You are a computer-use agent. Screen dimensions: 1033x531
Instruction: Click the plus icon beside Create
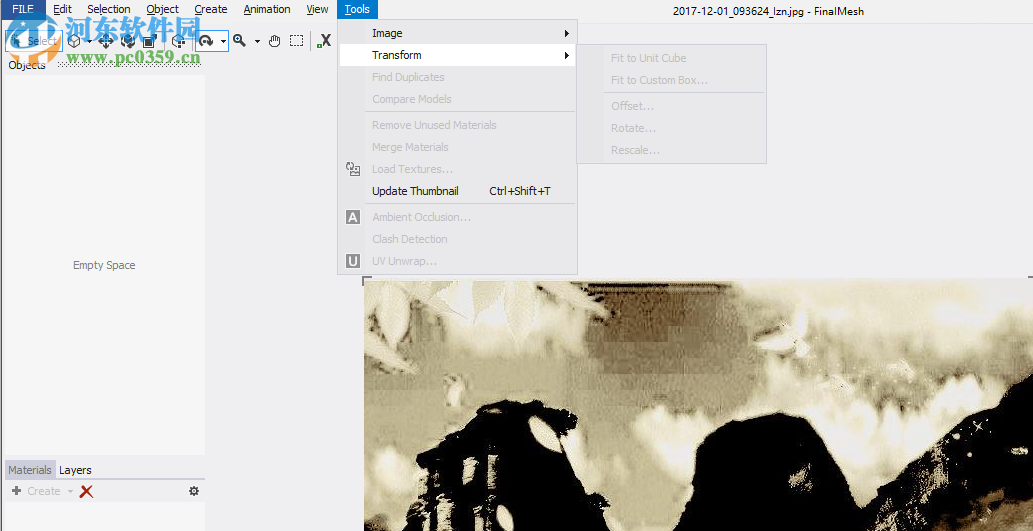(16, 491)
